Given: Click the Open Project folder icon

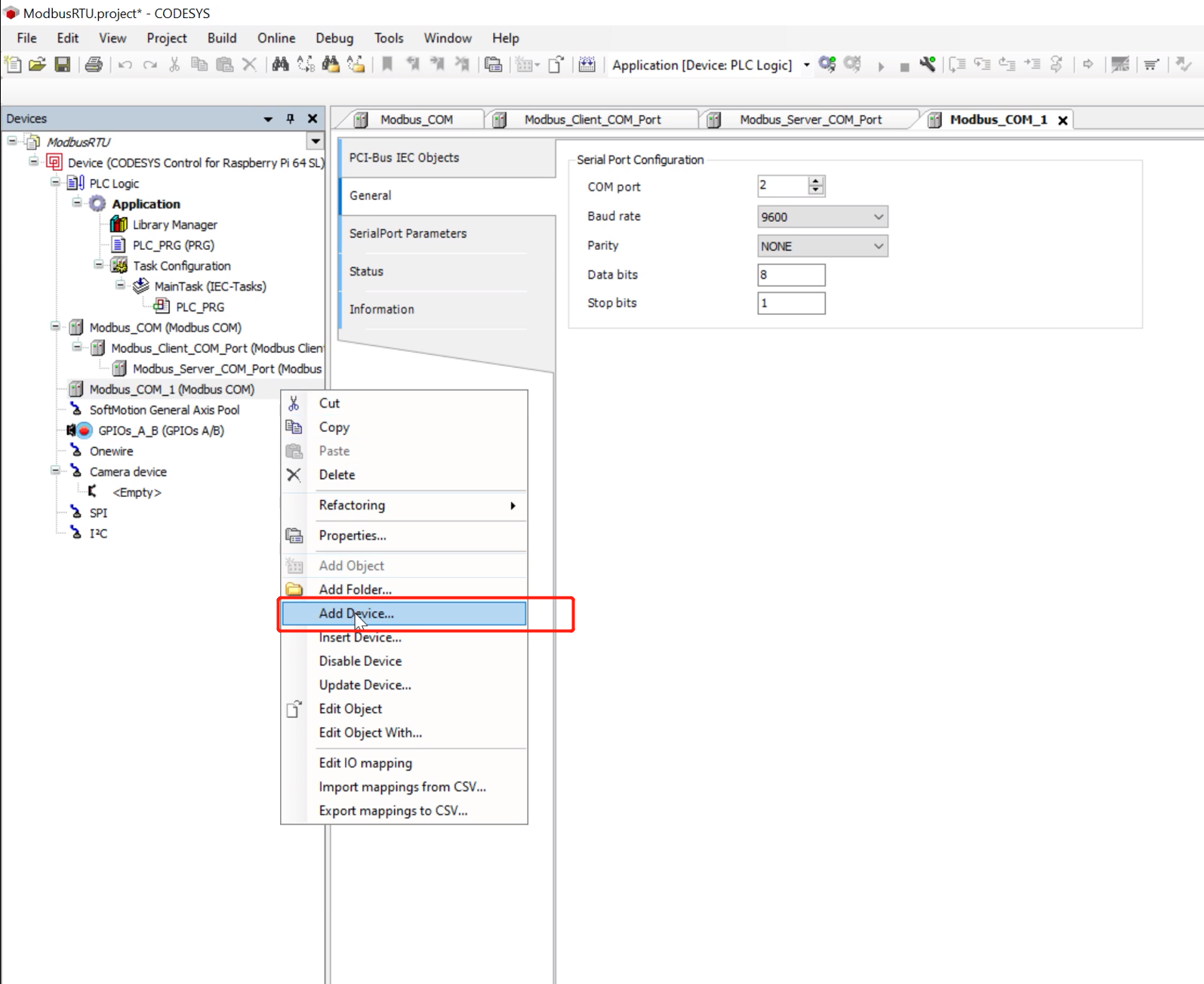Looking at the screenshot, I should tap(37, 65).
